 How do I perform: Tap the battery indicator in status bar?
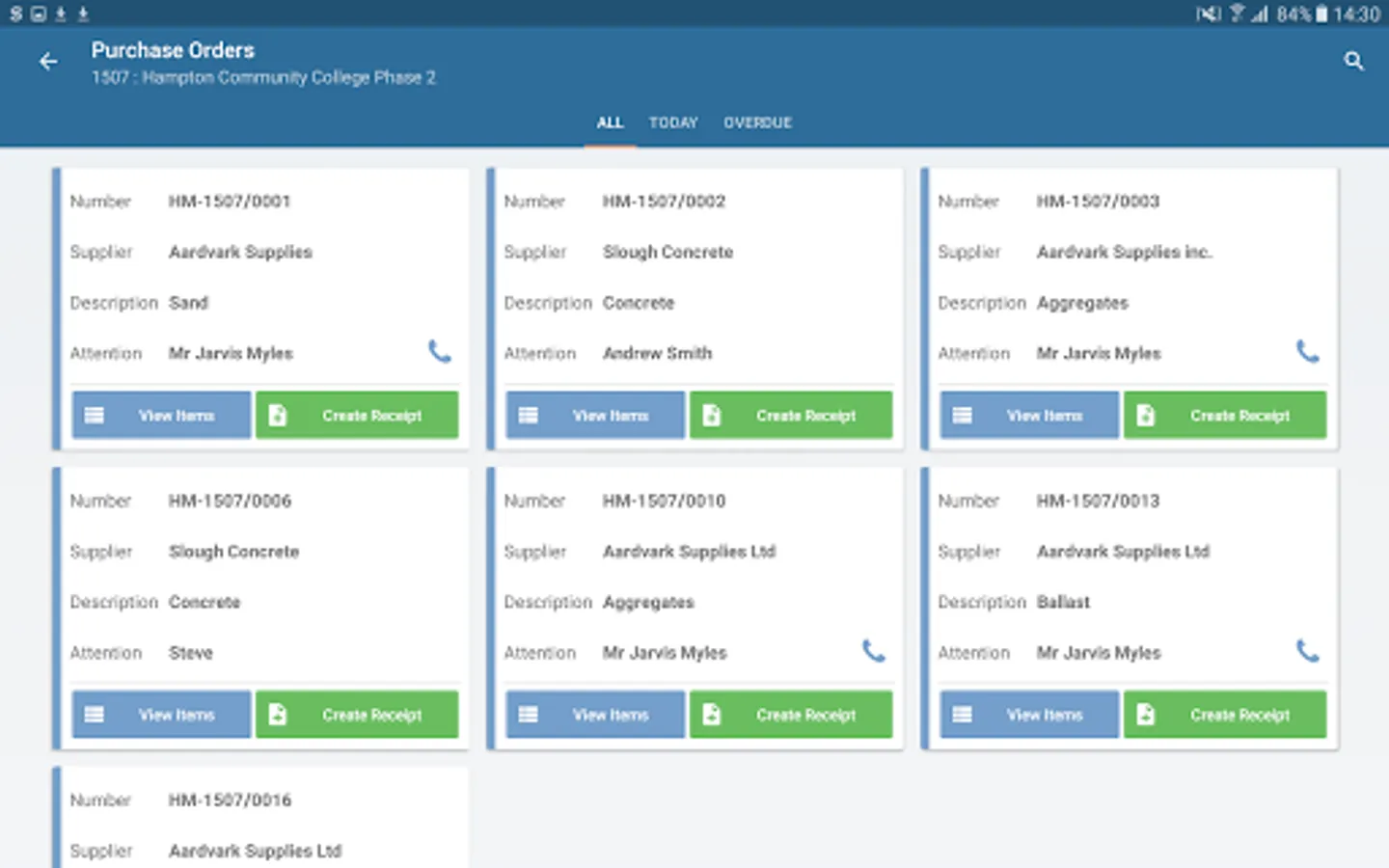tap(1321, 14)
